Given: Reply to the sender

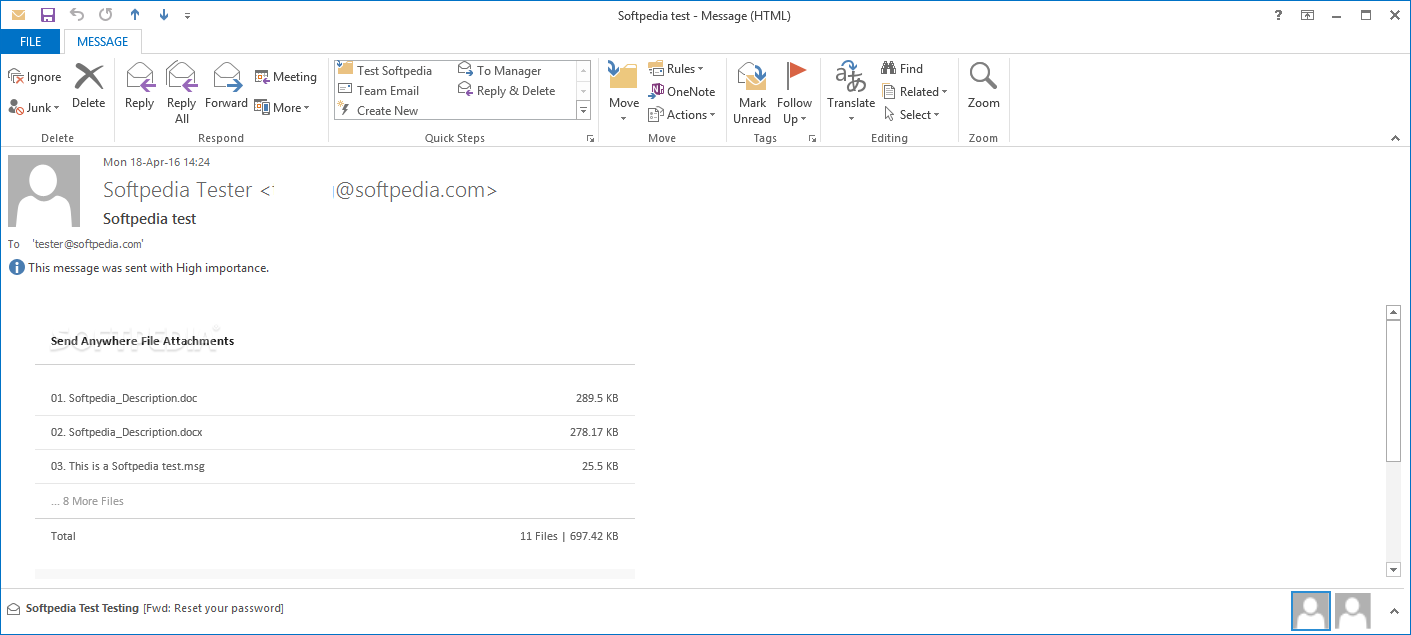Looking at the screenshot, I should (140, 86).
